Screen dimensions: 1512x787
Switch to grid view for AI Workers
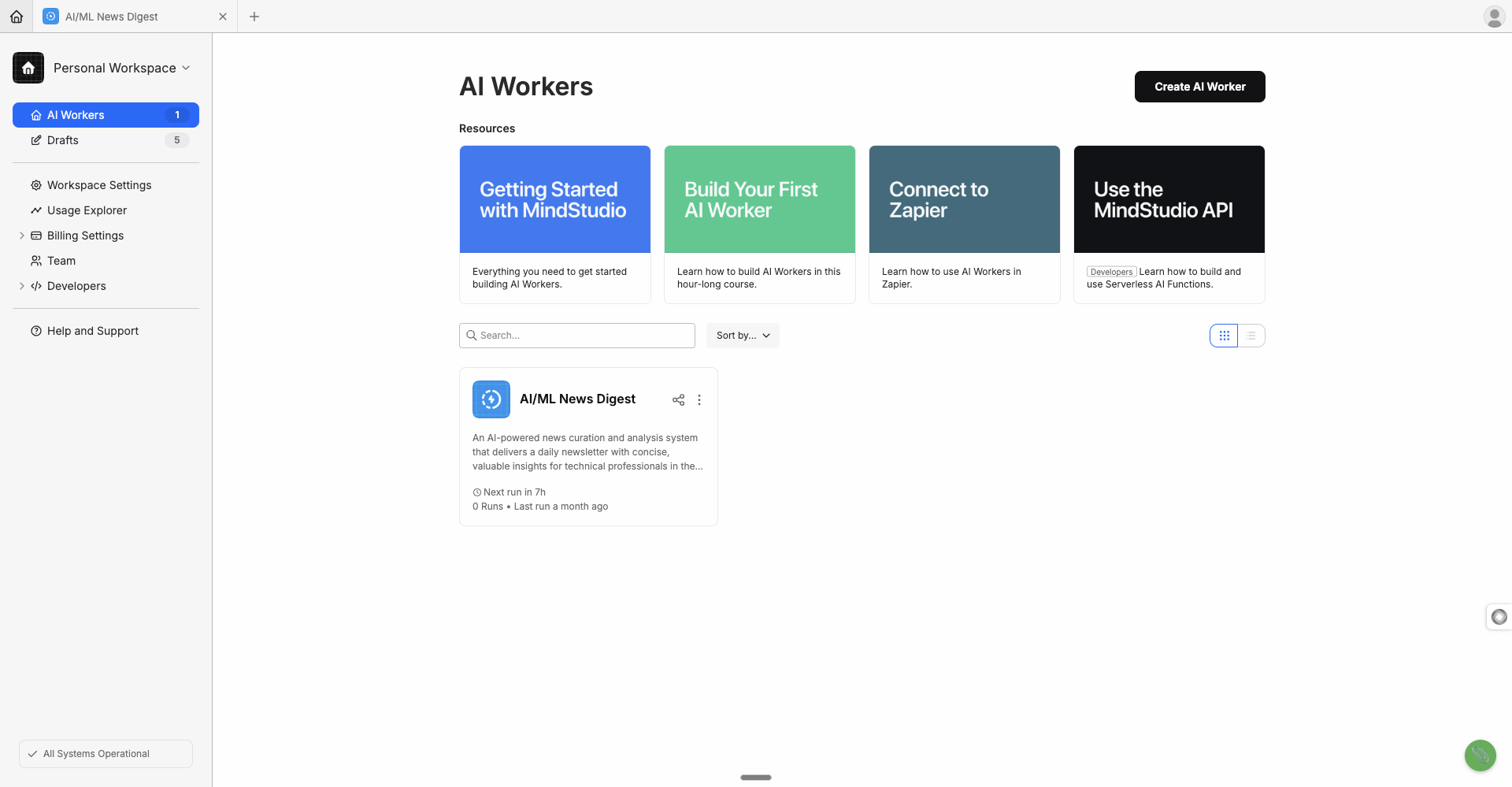coord(1224,335)
